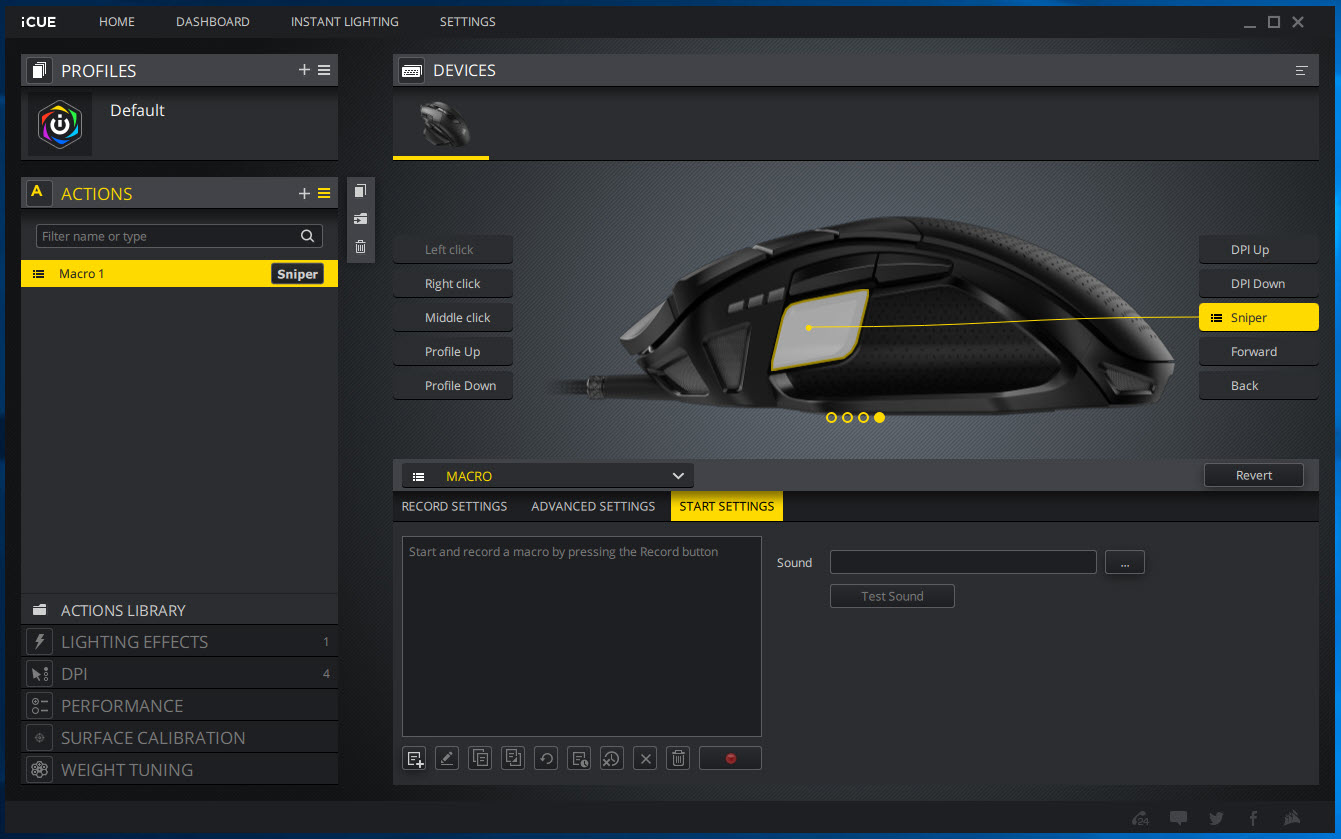This screenshot has width=1341, height=839.
Task: Click the Actions panel header
Action: 180,194
